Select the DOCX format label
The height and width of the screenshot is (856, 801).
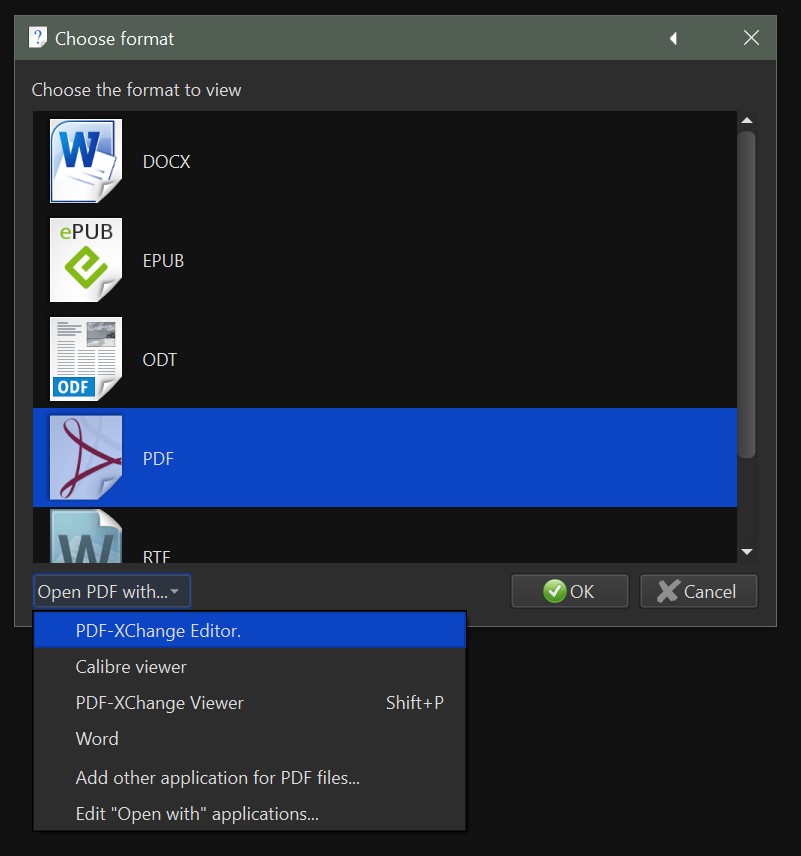pyautogui.click(x=167, y=162)
